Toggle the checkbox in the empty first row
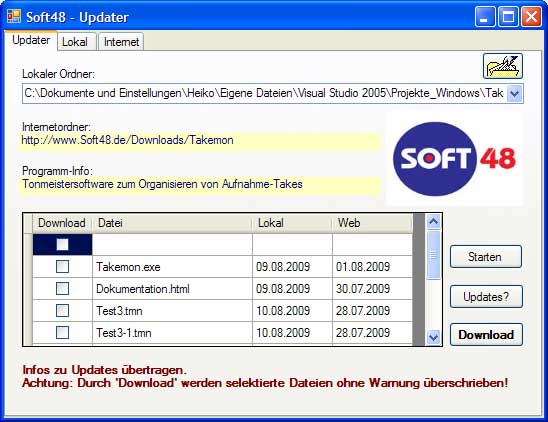Viewport: 548px width, 422px height. pos(62,244)
